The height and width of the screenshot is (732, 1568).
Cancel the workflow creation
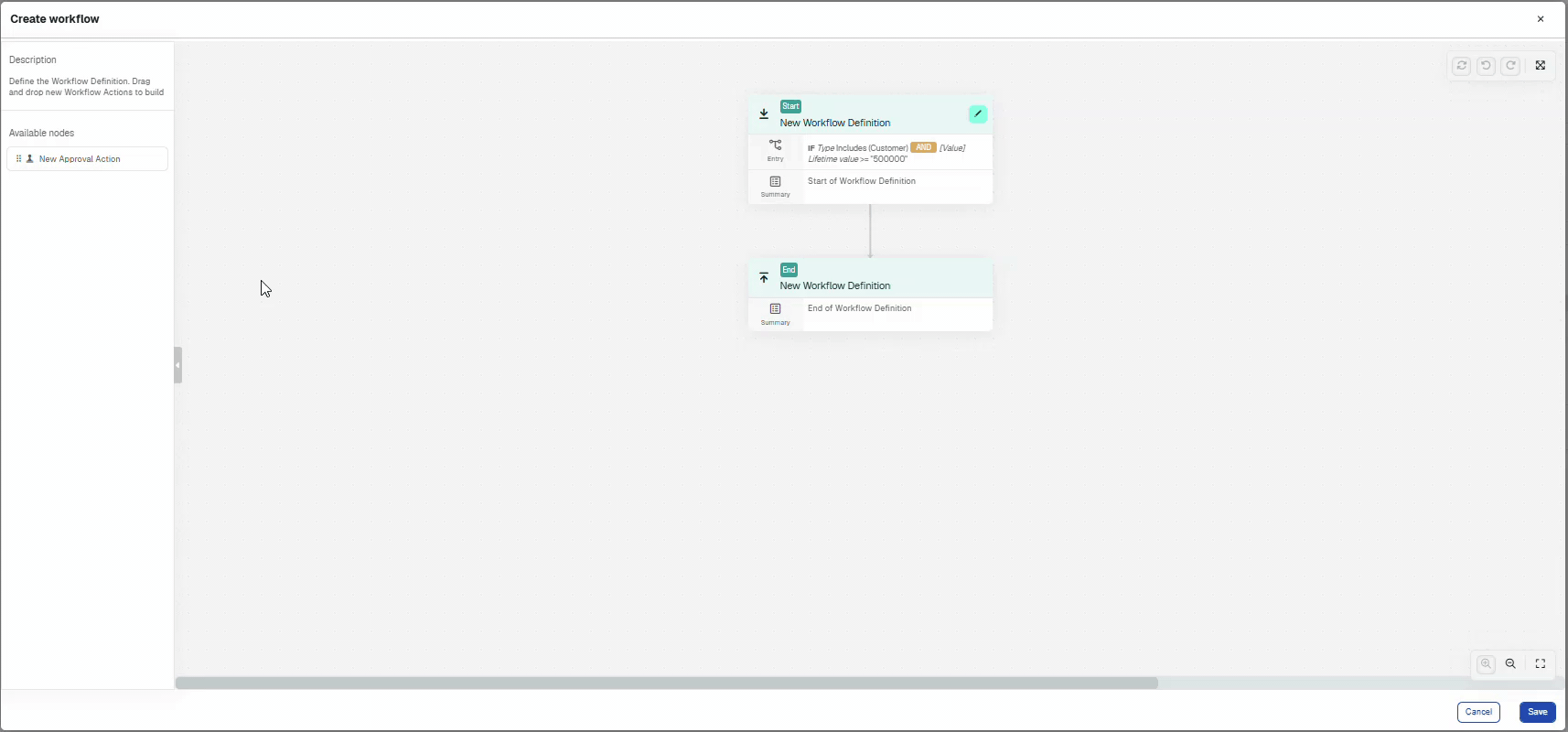[x=1478, y=712]
